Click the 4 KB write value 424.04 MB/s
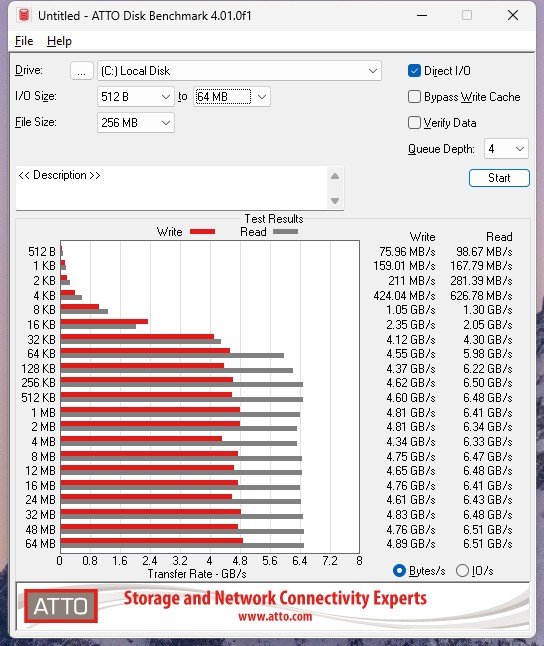544x646 pixels. point(404,296)
